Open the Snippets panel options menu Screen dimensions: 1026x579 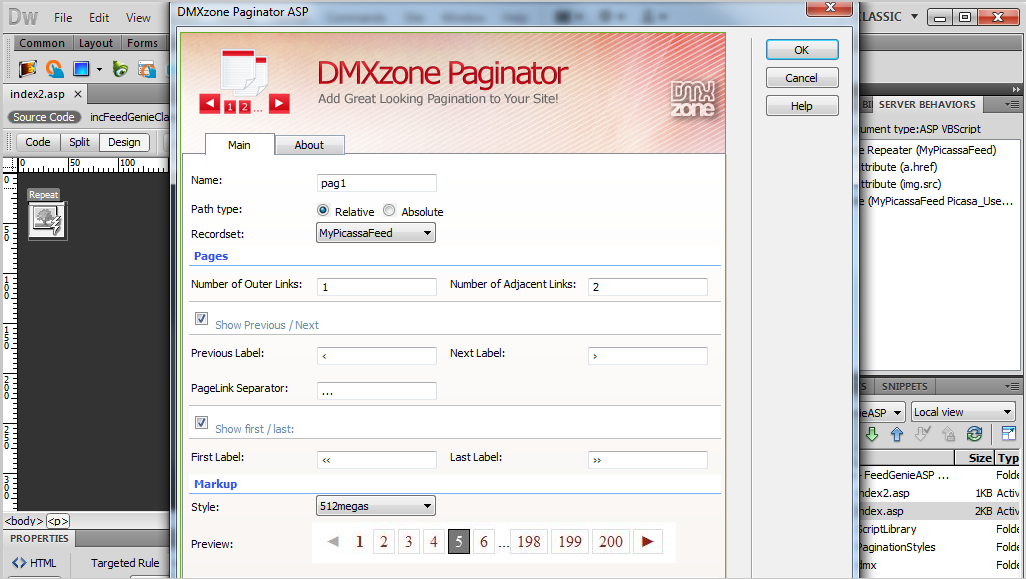1012,386
